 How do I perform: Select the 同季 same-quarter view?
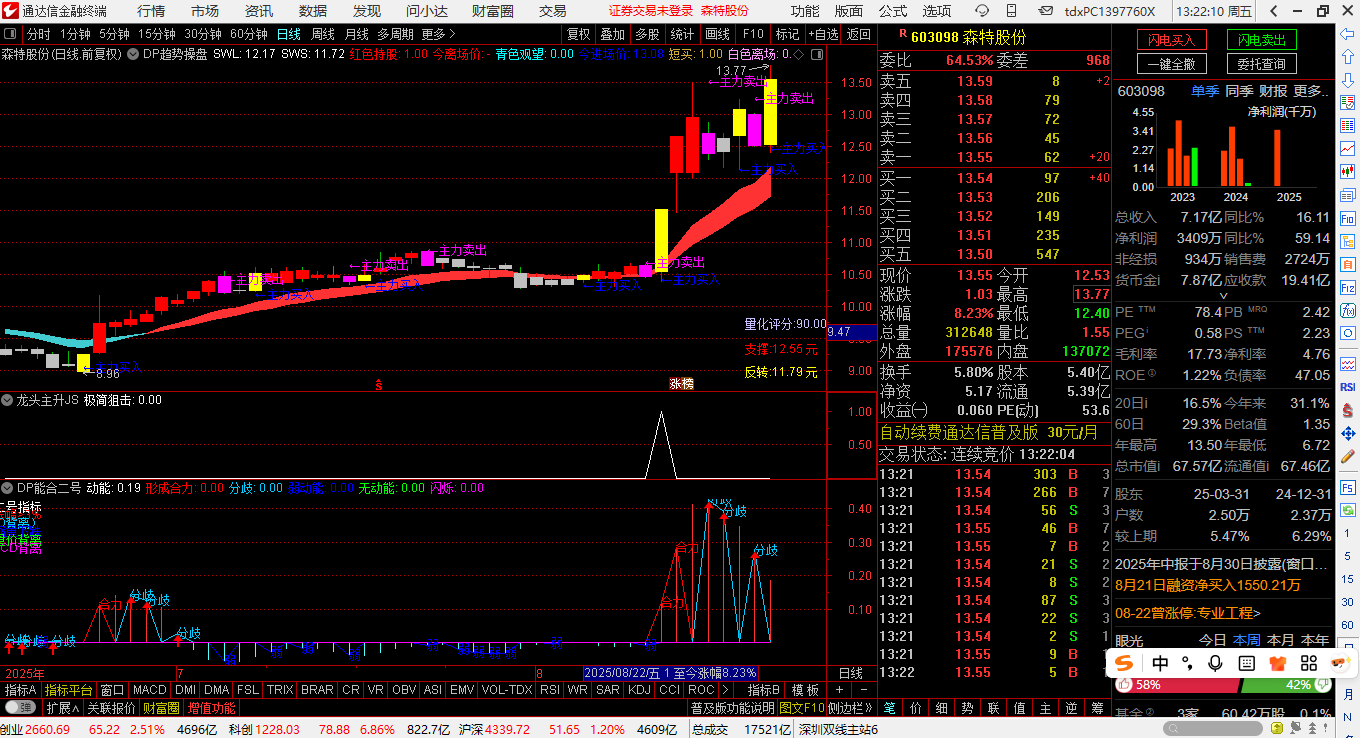click(x=1239, y=90)
